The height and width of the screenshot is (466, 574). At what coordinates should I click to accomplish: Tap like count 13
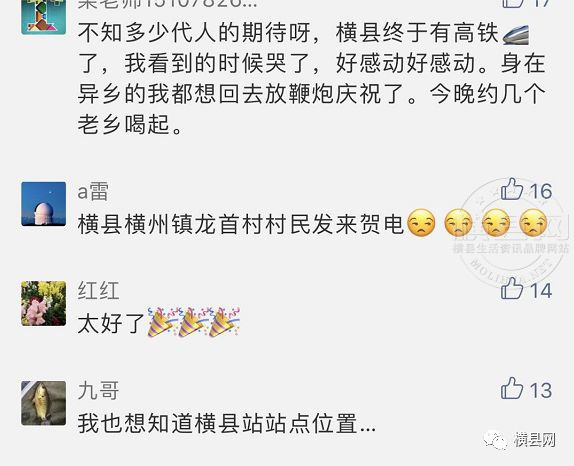pos(541,391)
